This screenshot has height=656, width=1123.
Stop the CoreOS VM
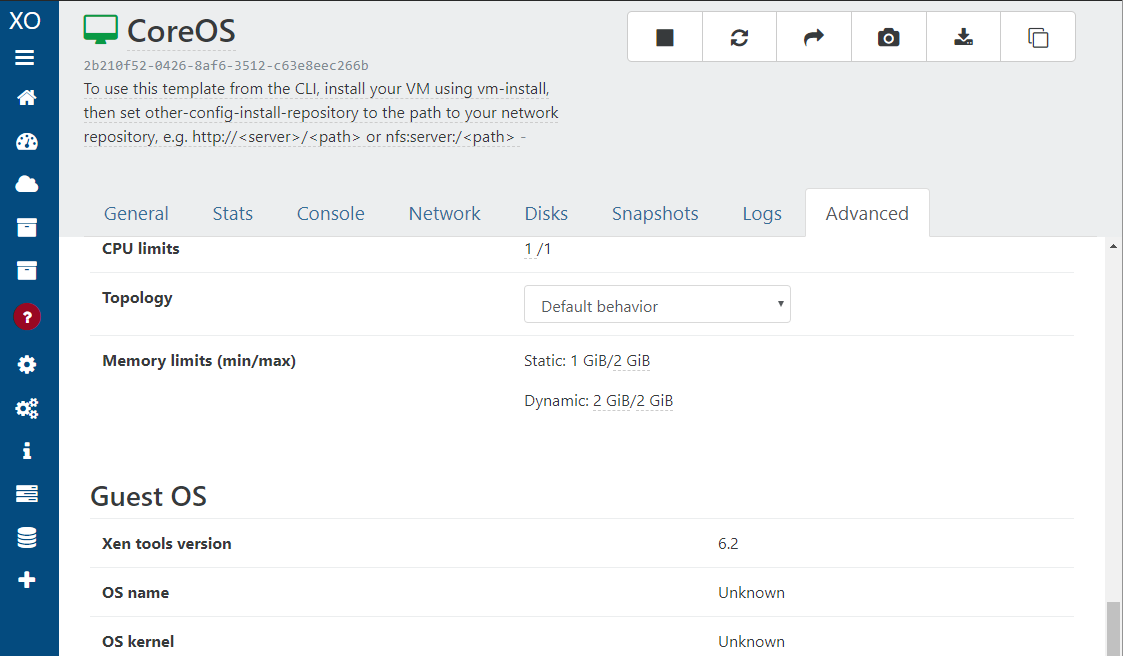point(665,37)
